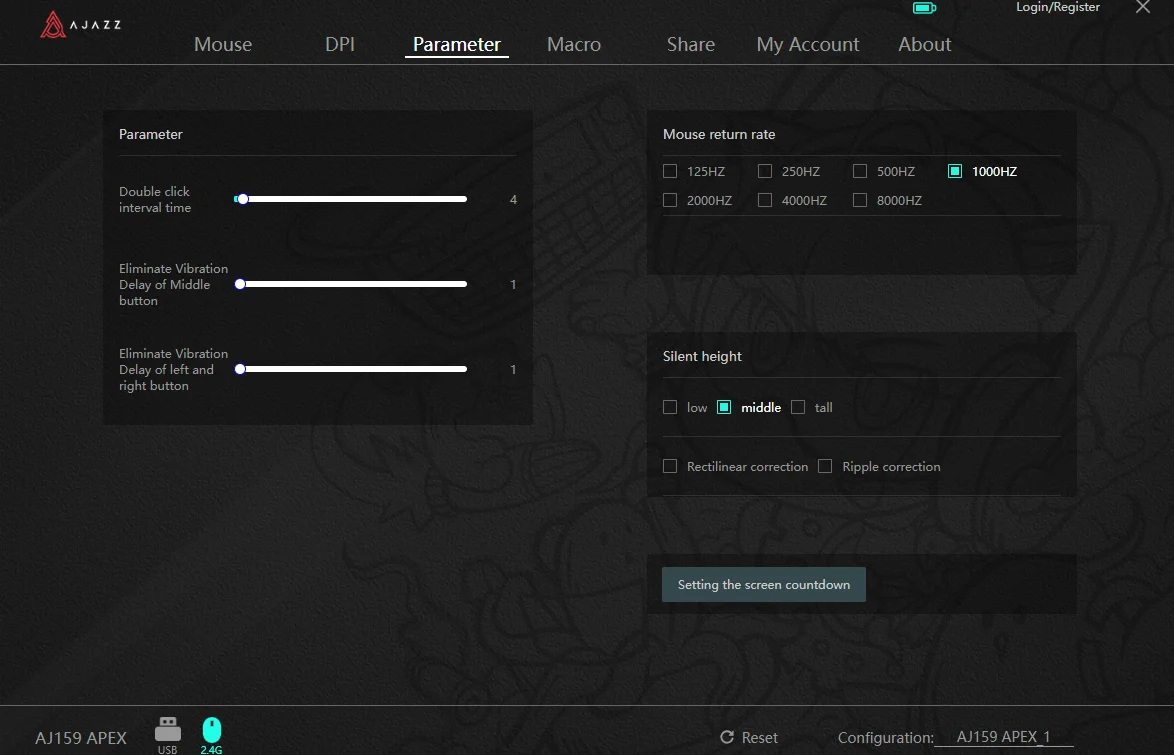Select the USB connection icon

pyautogui.click(x=168, y=734)
